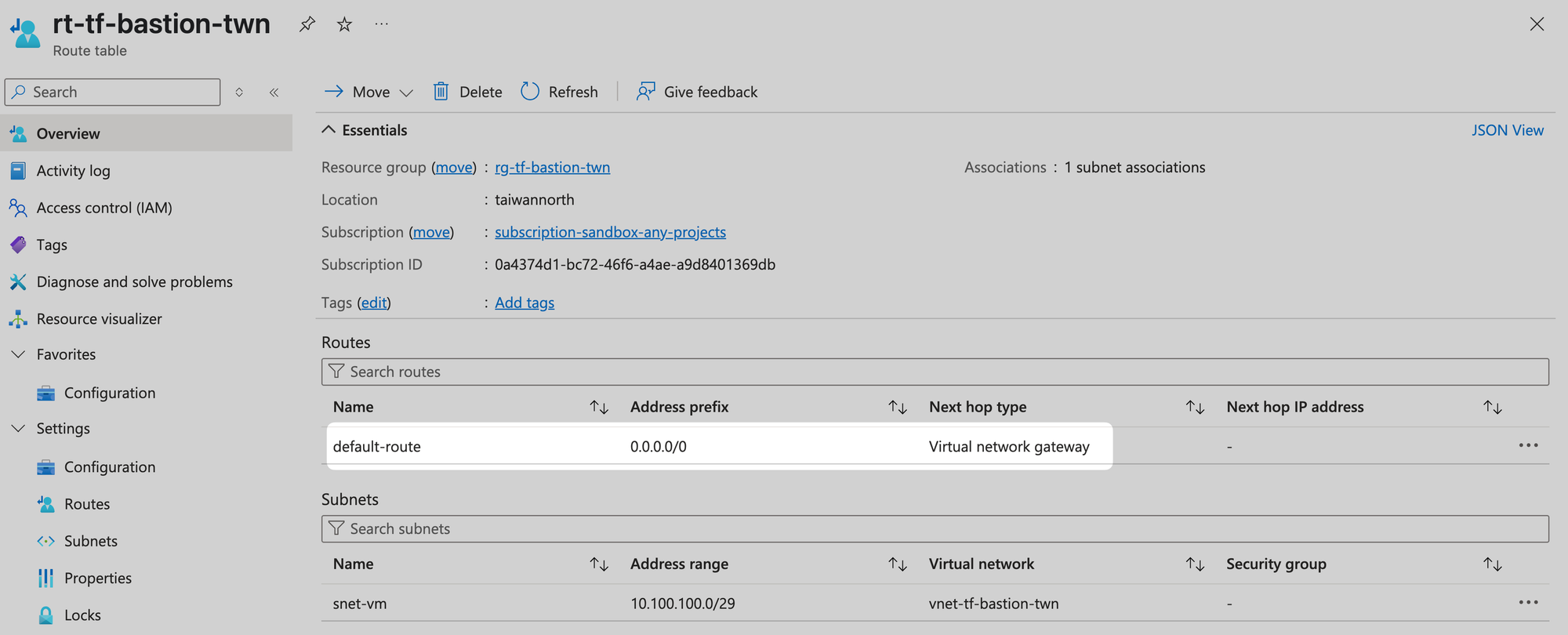The width and height of the screenshot is (1568, 635).
Task: Click the Refresh icon in toolbar
Action: click(x=531, y=92)
